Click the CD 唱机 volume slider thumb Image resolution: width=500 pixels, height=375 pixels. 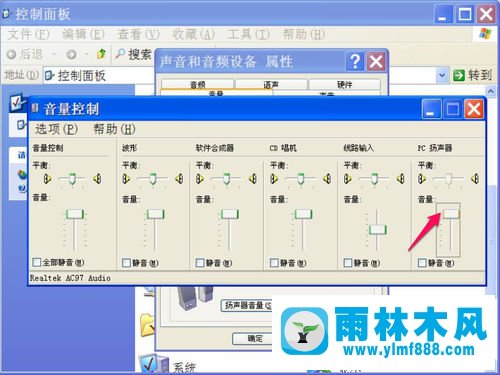(303, 214)
